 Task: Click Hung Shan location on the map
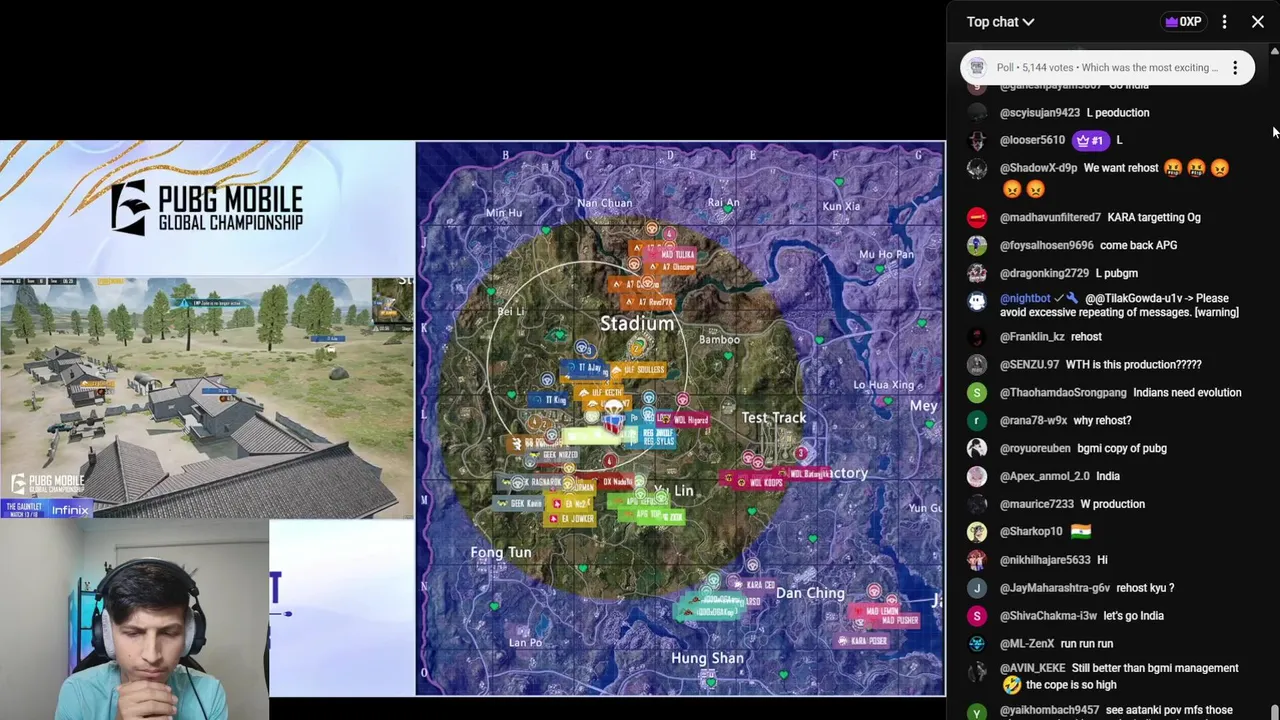tap(707, 658)
